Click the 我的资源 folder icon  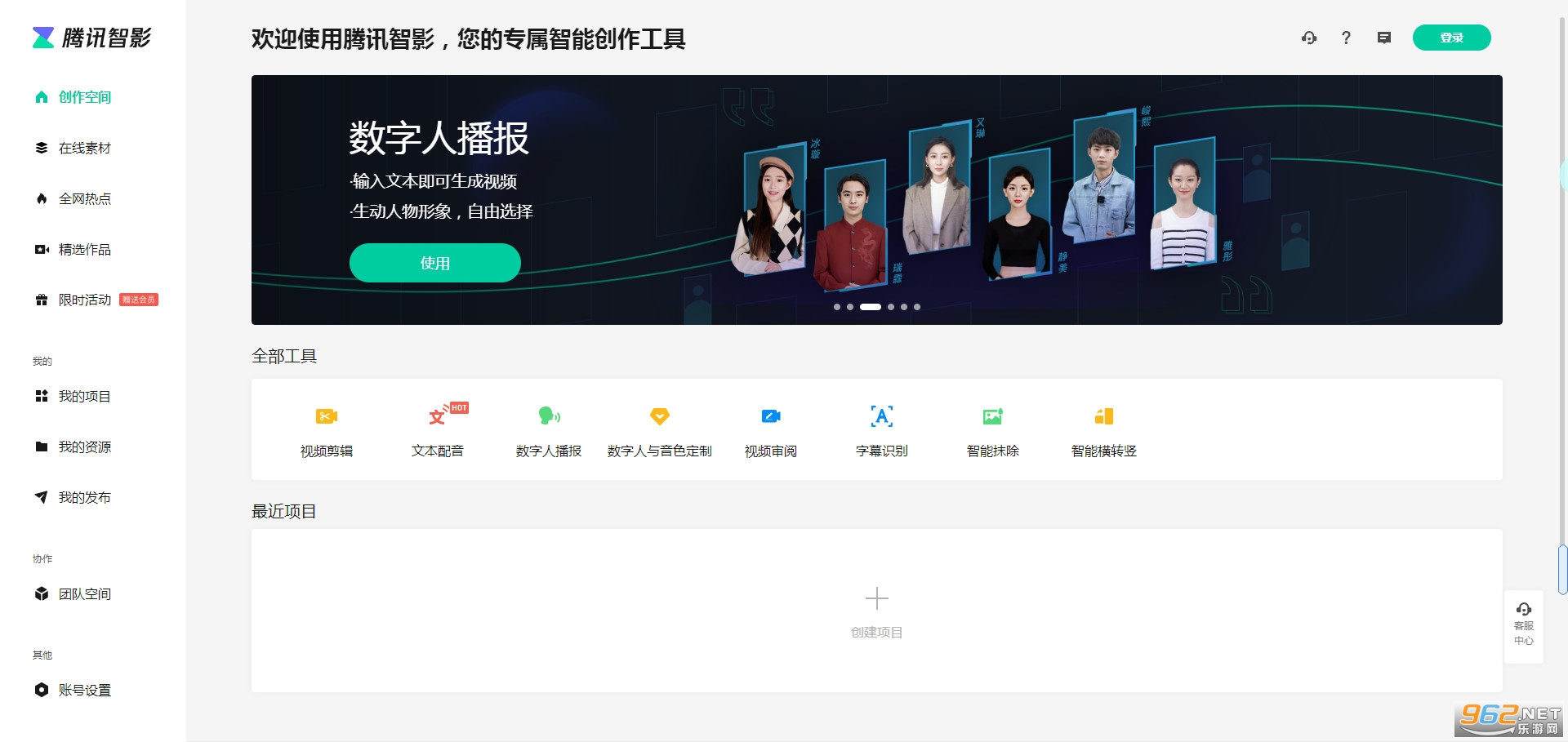pos(42,447)
